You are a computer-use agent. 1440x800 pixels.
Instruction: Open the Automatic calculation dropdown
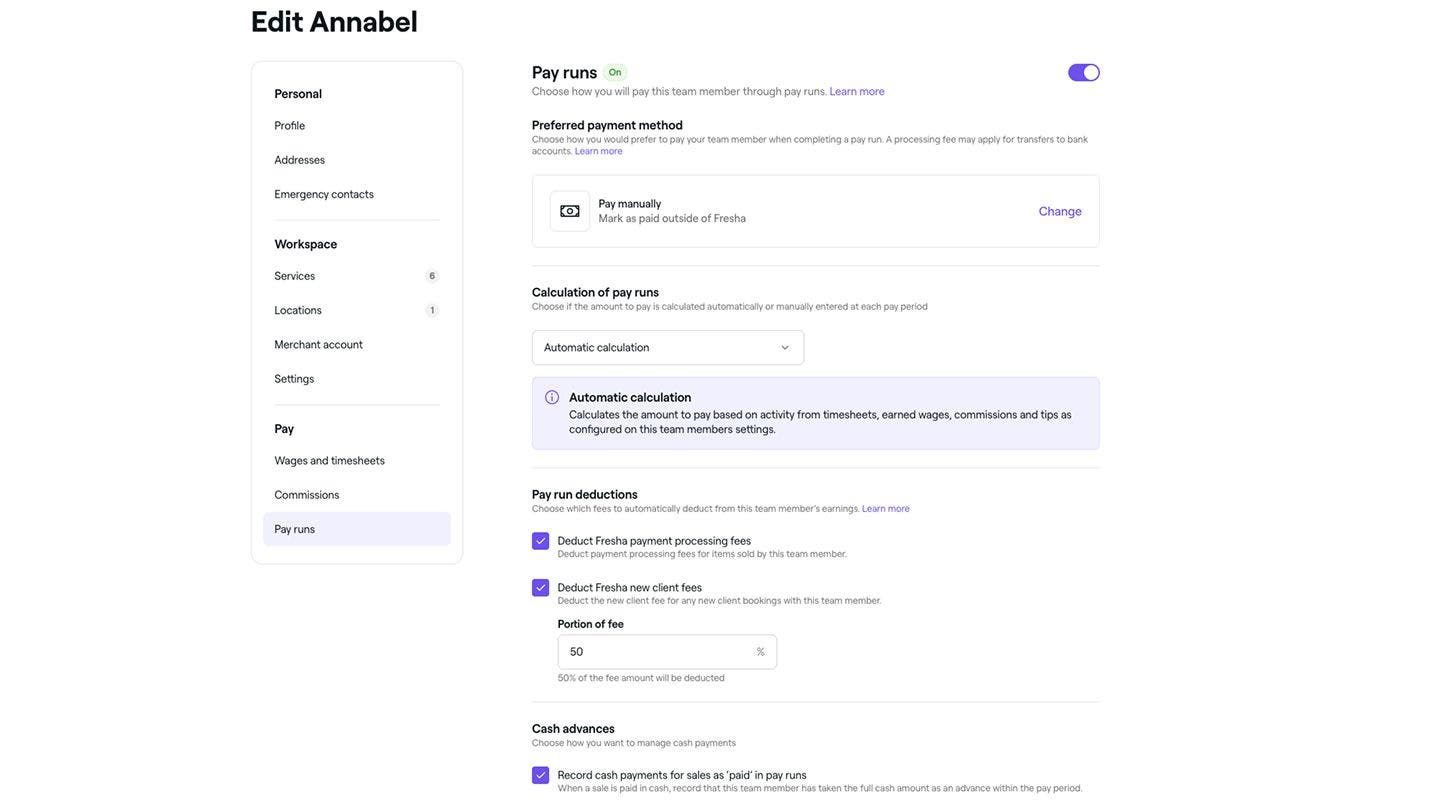click(668, 348)
